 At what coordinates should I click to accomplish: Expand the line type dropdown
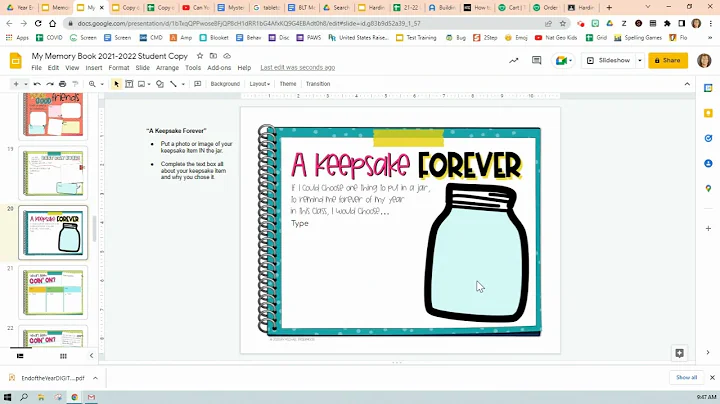(x=183, y=84)
